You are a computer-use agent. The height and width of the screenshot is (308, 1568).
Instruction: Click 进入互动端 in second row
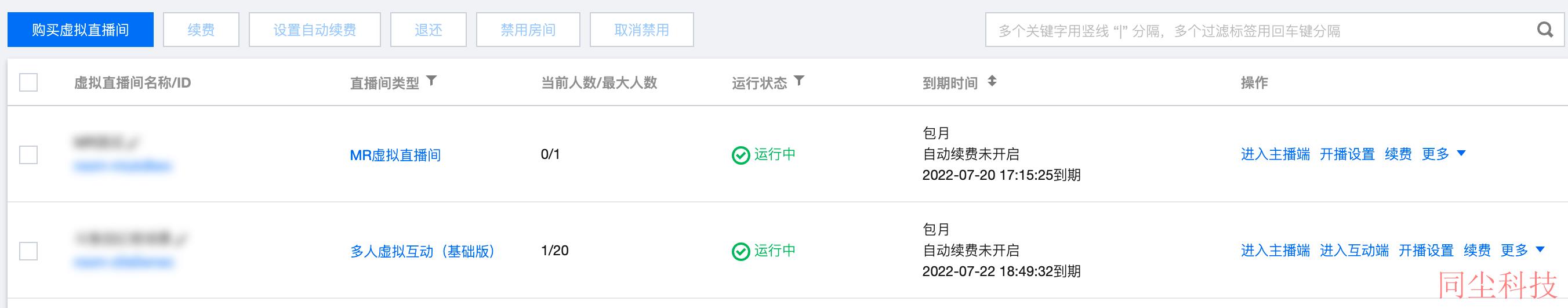pos(1355,250)
